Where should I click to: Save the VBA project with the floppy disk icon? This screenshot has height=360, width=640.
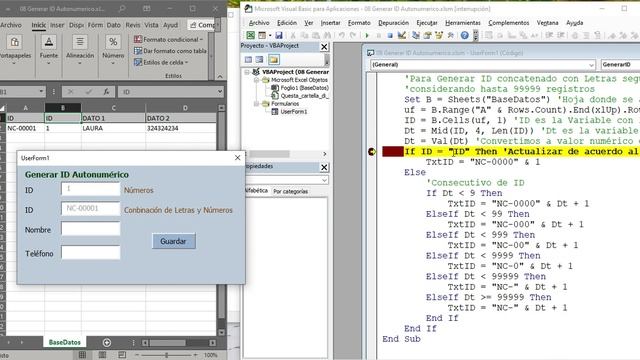pyautogui.click(x=279, y=36)
